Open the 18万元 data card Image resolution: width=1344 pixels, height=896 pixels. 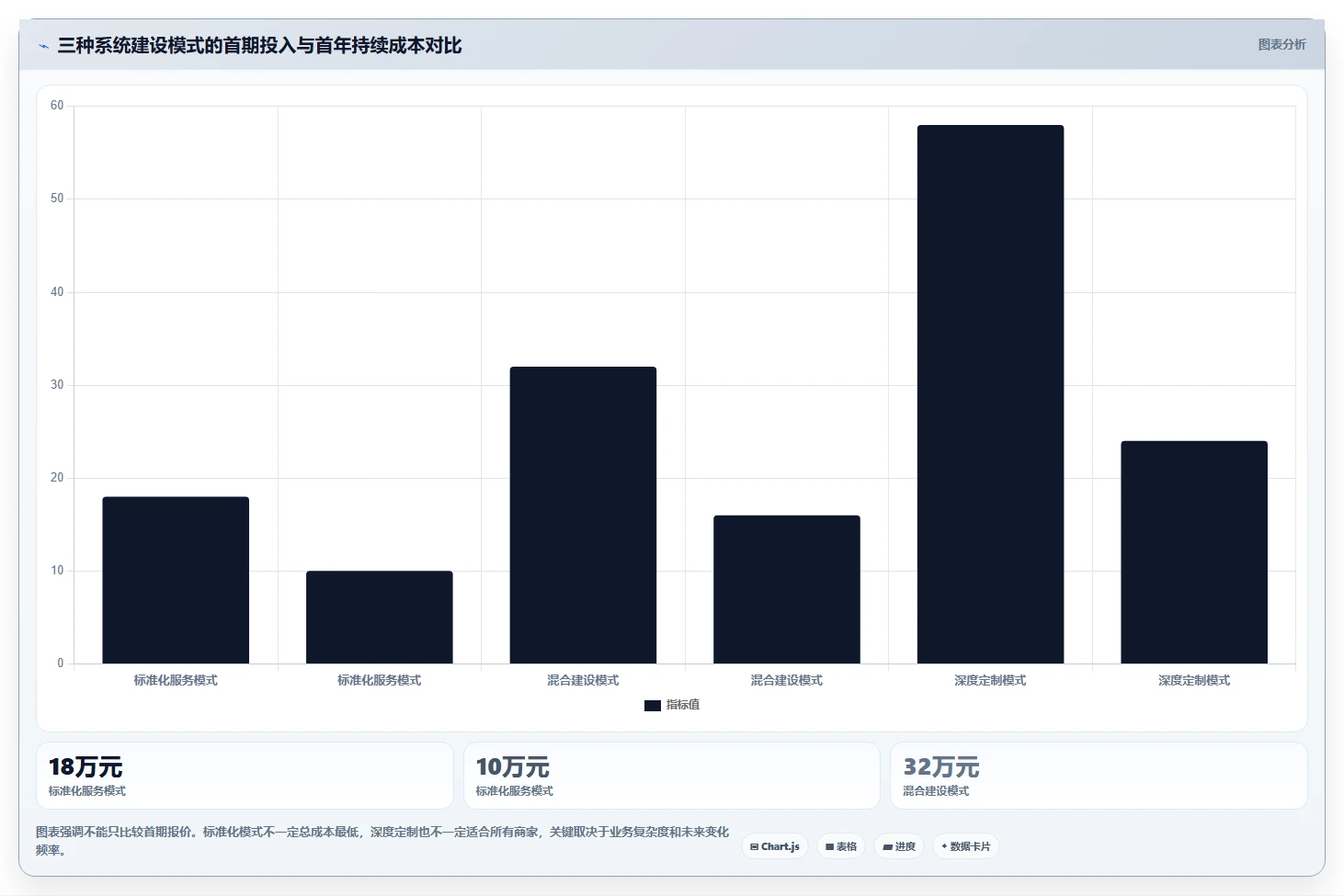[245, 776]
